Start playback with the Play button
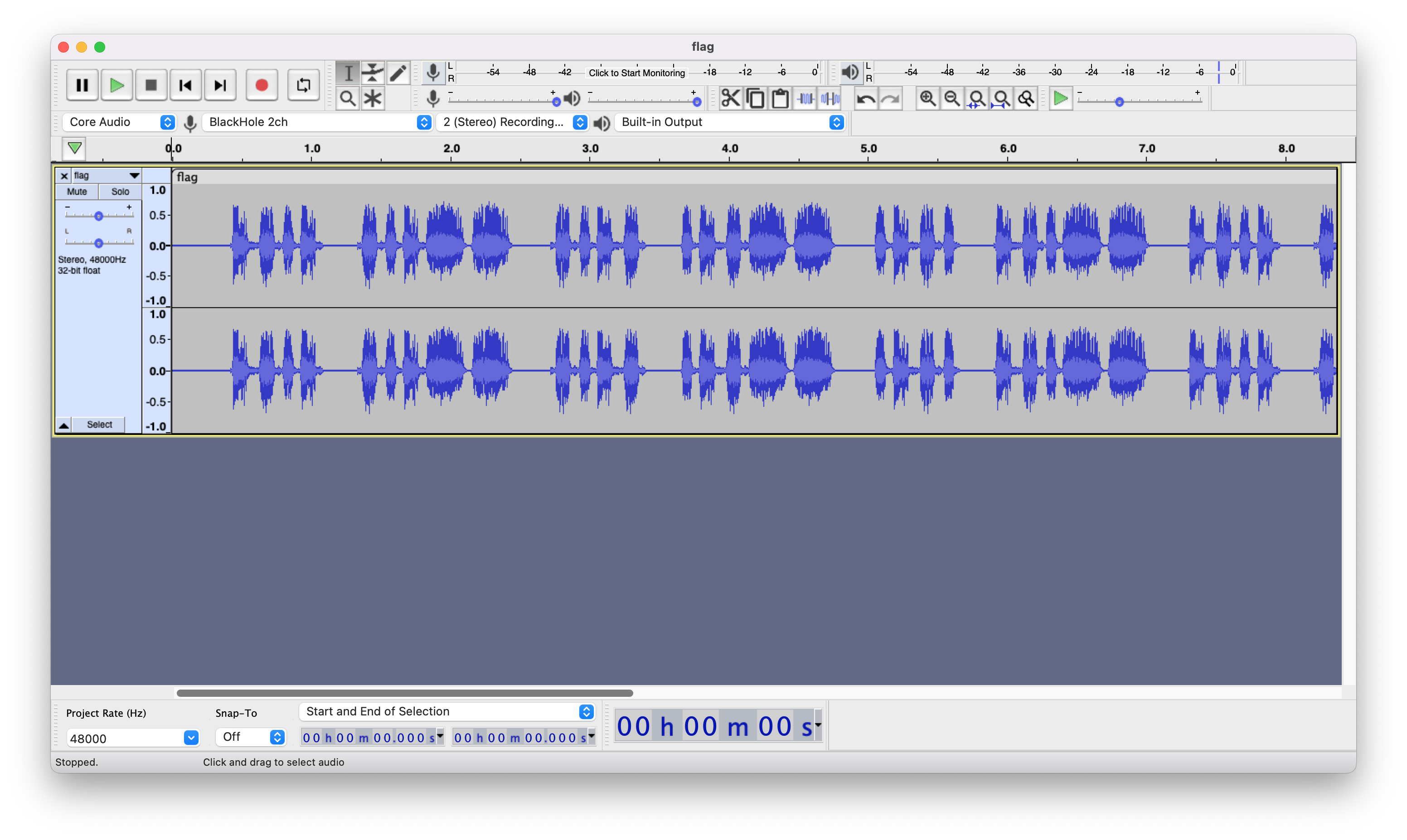 tap(116, 86)
